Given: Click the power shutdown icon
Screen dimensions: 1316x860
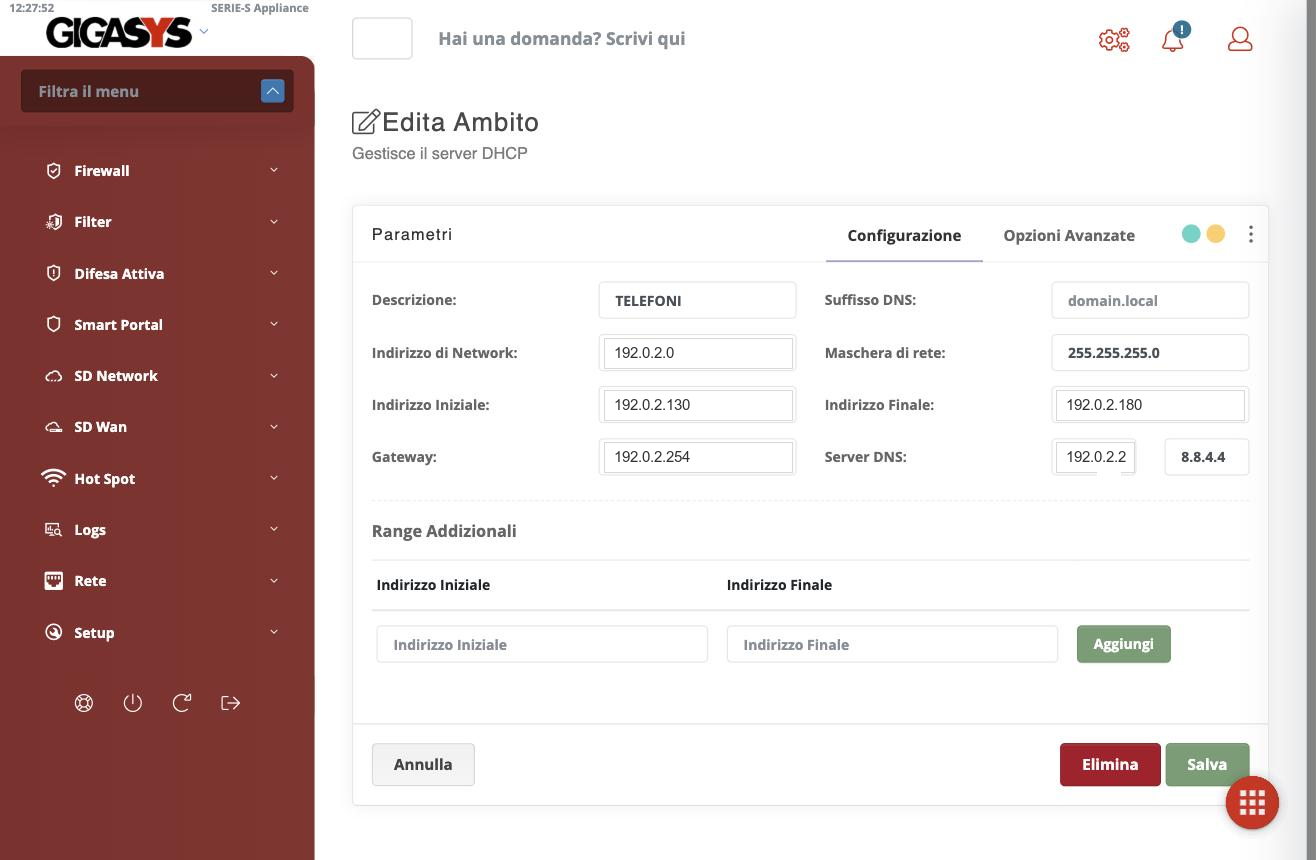Looking at the screenshot, I should [x=133, y=703].
